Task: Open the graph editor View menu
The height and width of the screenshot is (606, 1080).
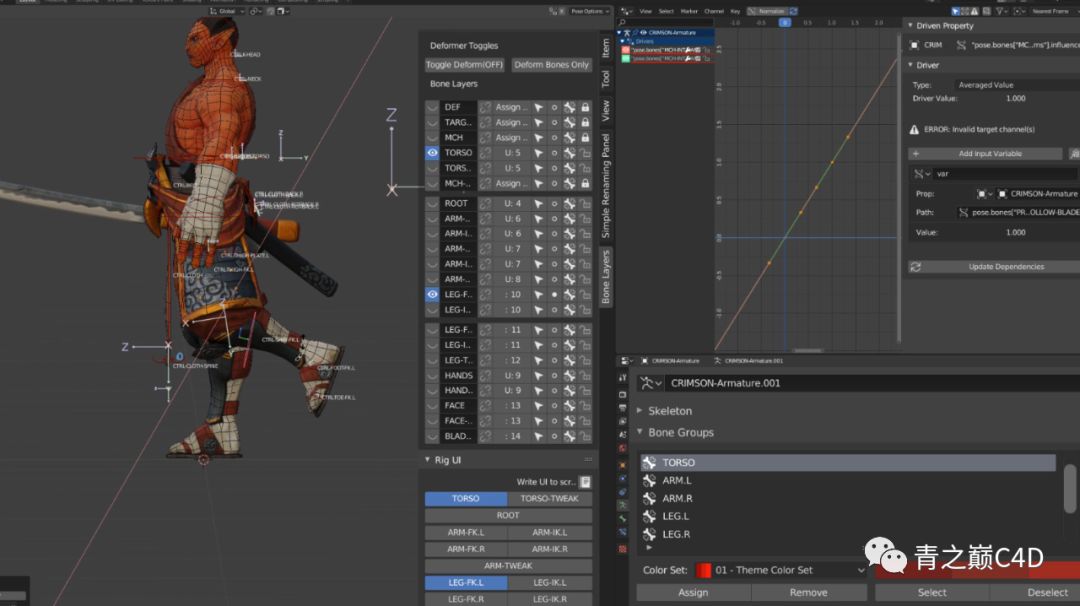Action: 645,11
